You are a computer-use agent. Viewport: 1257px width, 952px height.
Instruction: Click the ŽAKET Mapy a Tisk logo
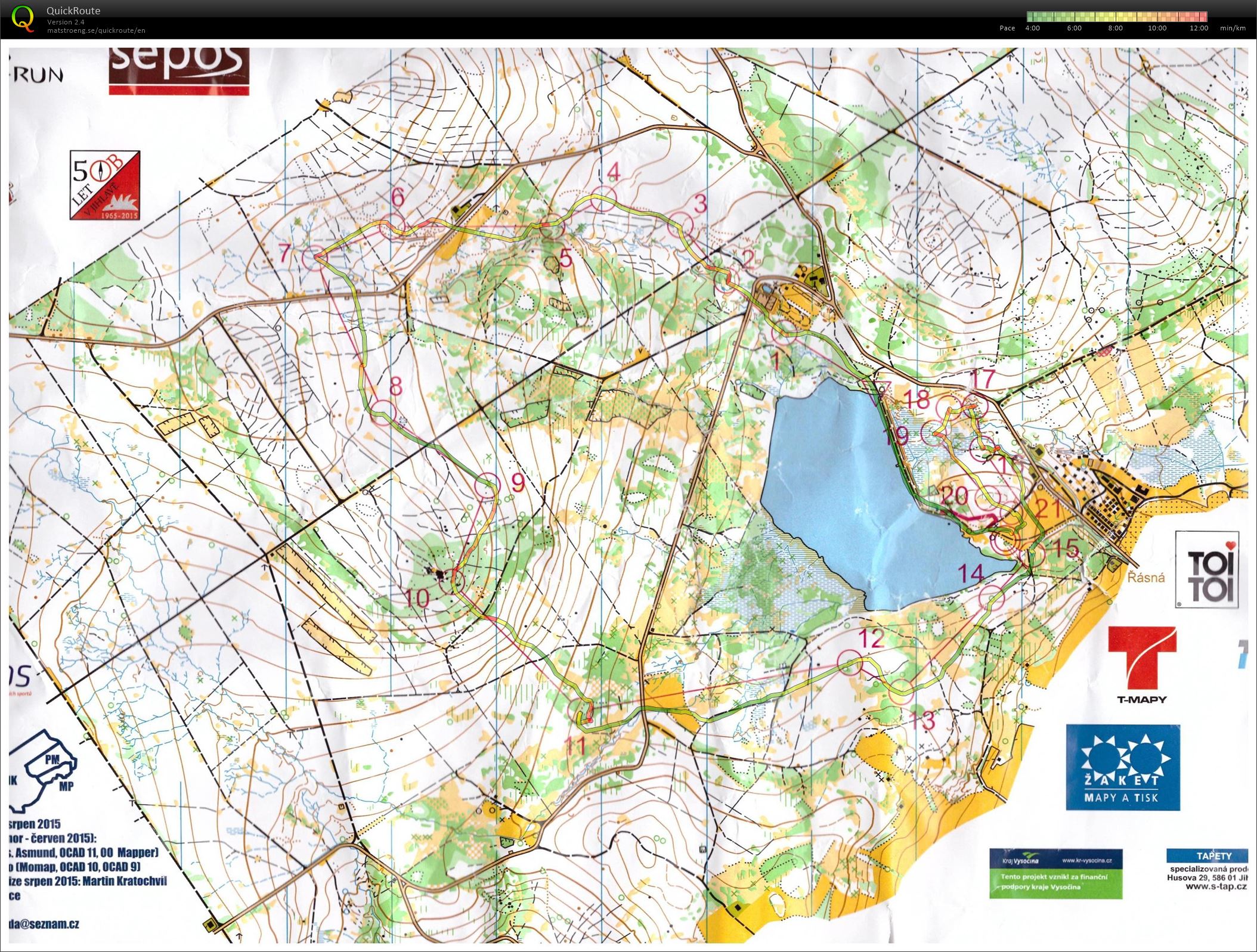click(1123, 767)
